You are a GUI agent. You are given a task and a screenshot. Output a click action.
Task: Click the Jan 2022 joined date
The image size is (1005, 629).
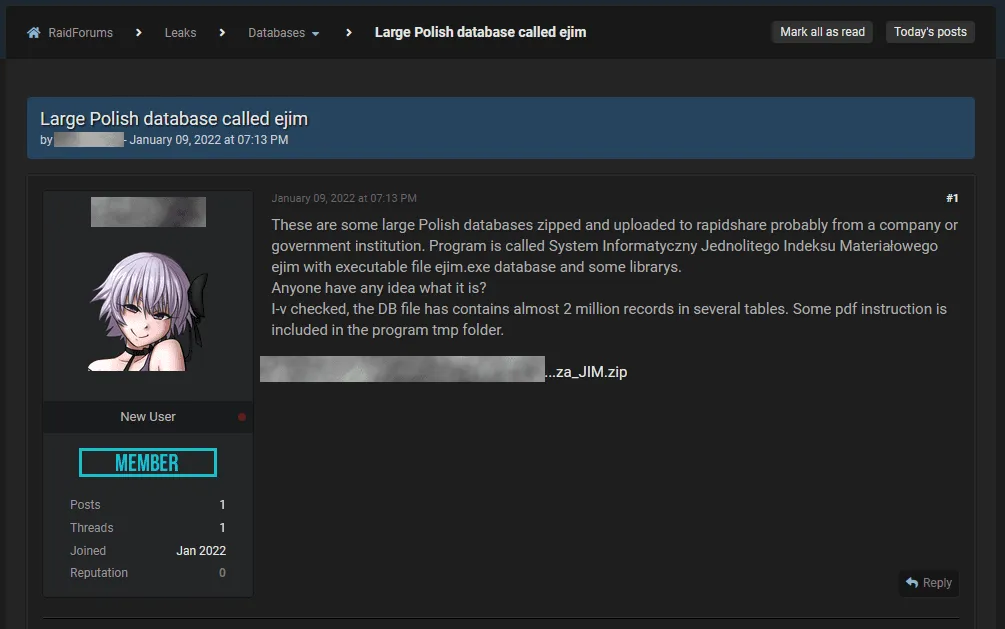coord(200,550)
